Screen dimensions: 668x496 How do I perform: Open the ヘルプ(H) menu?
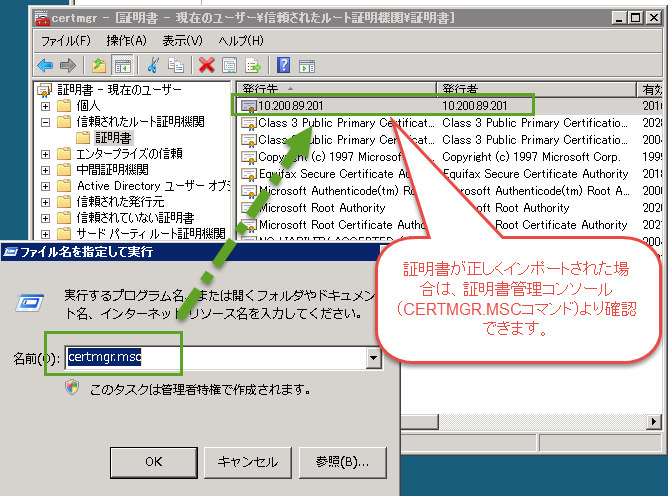tap(241, 41)
